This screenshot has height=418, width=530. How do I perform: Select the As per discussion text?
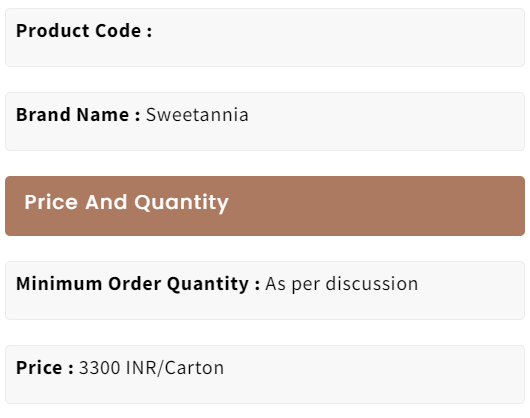pyautogui.click(x=342, y=284)
